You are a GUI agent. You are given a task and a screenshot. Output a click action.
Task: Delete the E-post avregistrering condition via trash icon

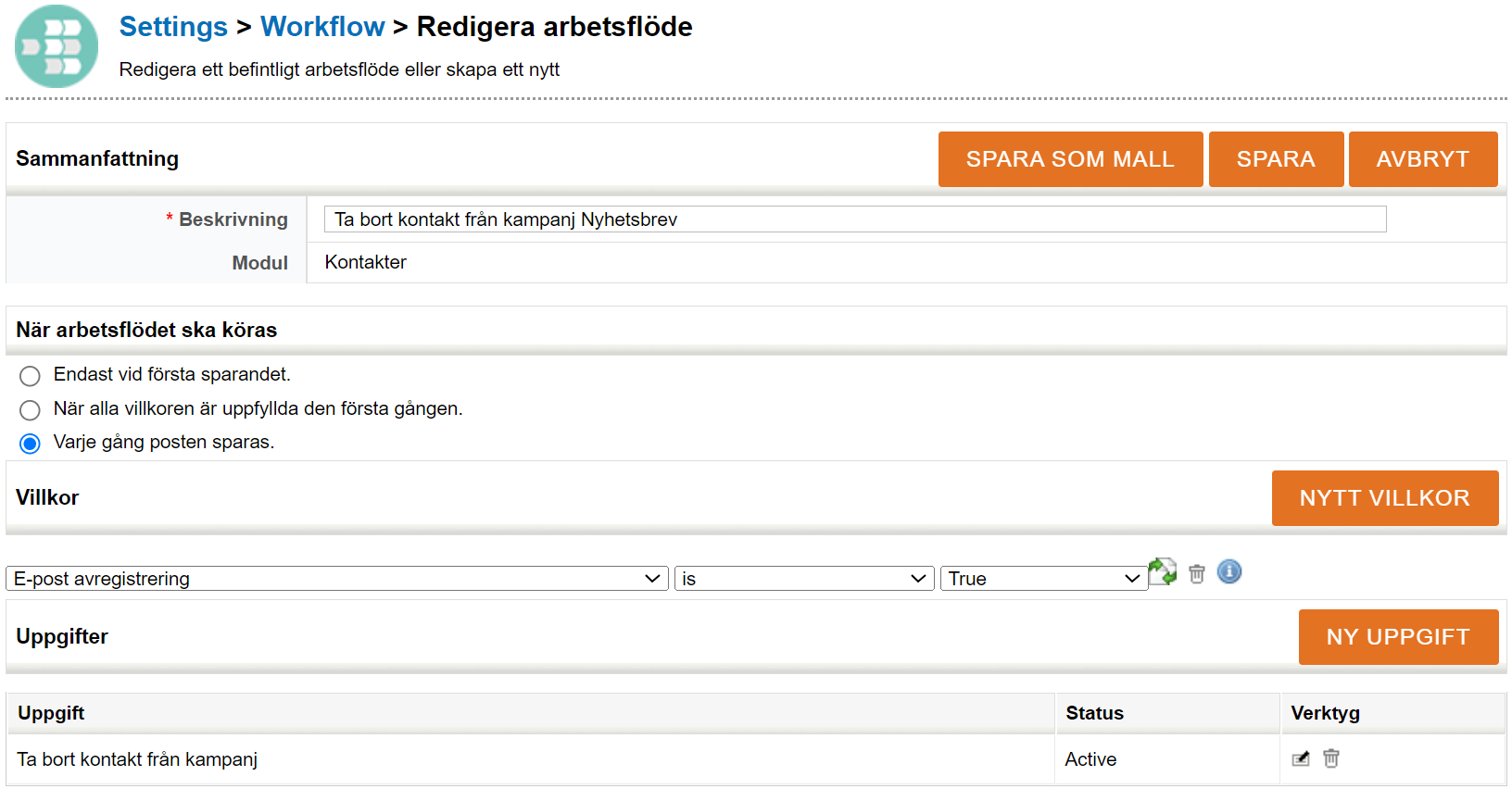(1197, 574)
